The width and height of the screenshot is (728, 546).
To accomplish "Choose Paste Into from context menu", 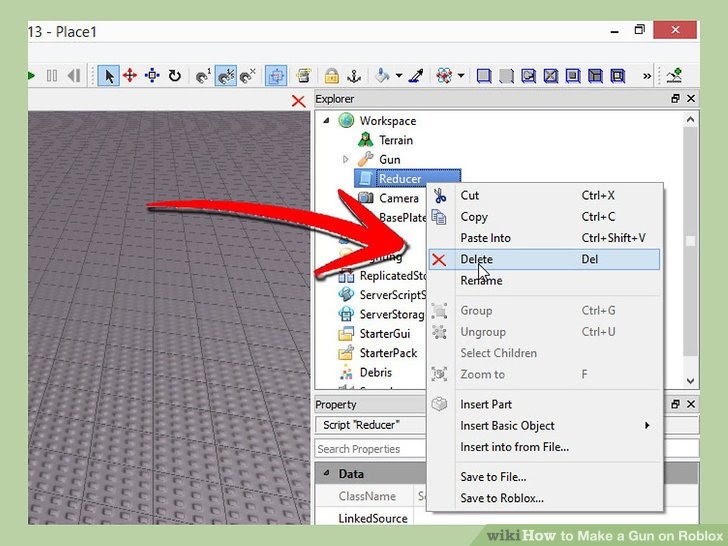I will [545, 238].
